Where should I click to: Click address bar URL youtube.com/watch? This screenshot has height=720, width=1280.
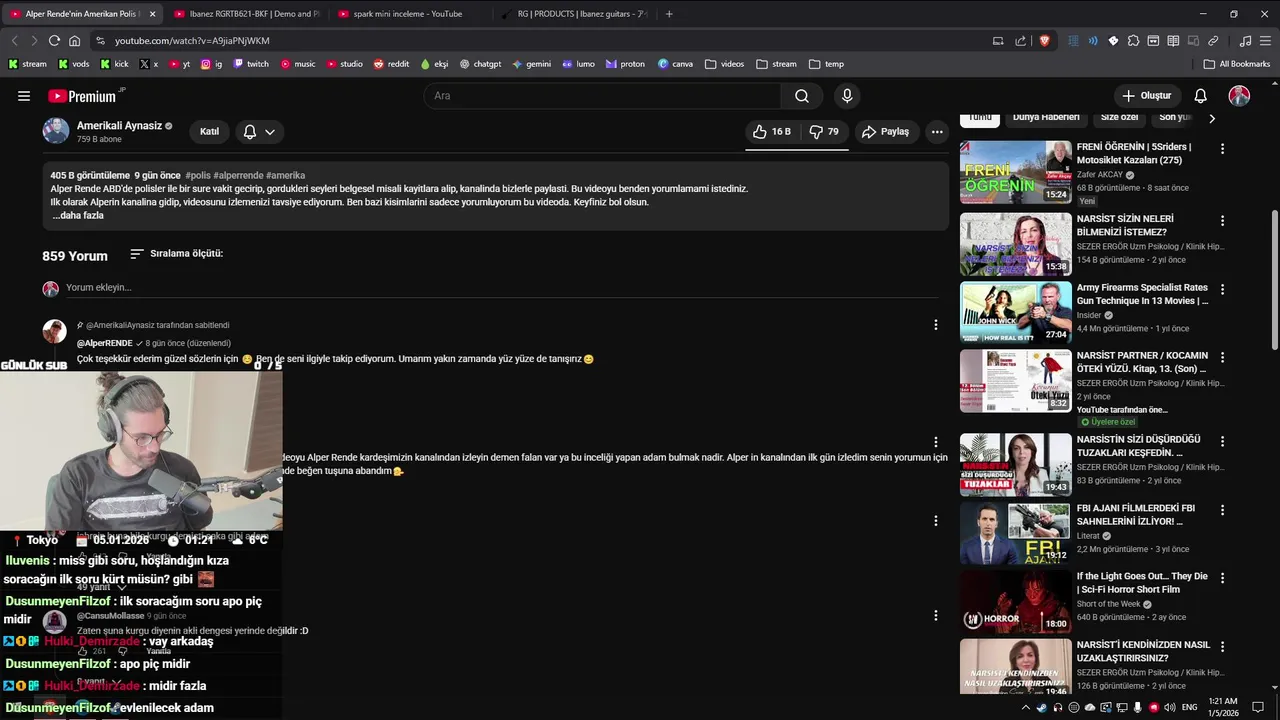pyautogui.click(x=192, y=41)
